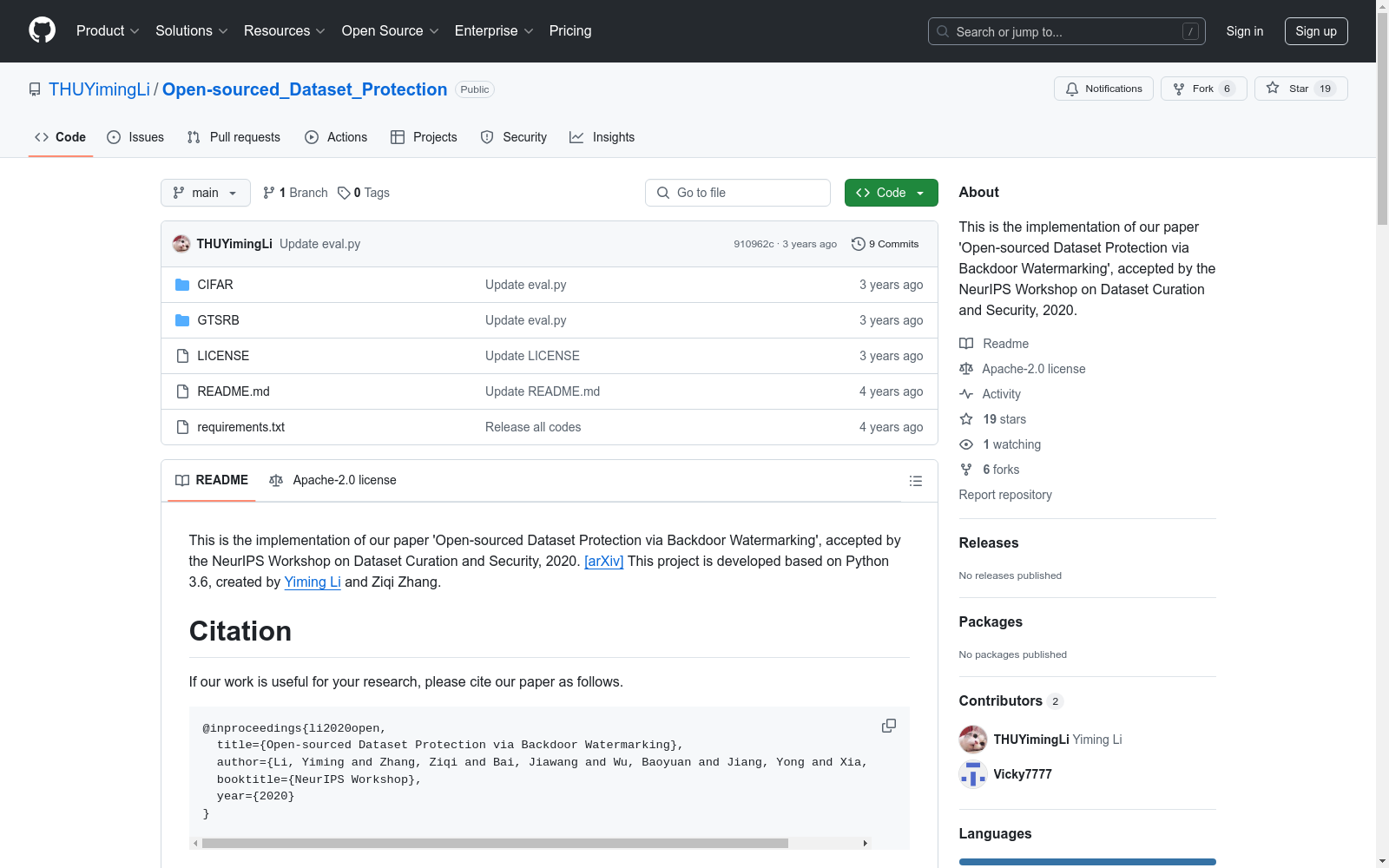Image resolution: width=1389 pixels, height=868 pixels.
Task: Click the citation code horizontal scrollbar
Action: tap(495, 843)
